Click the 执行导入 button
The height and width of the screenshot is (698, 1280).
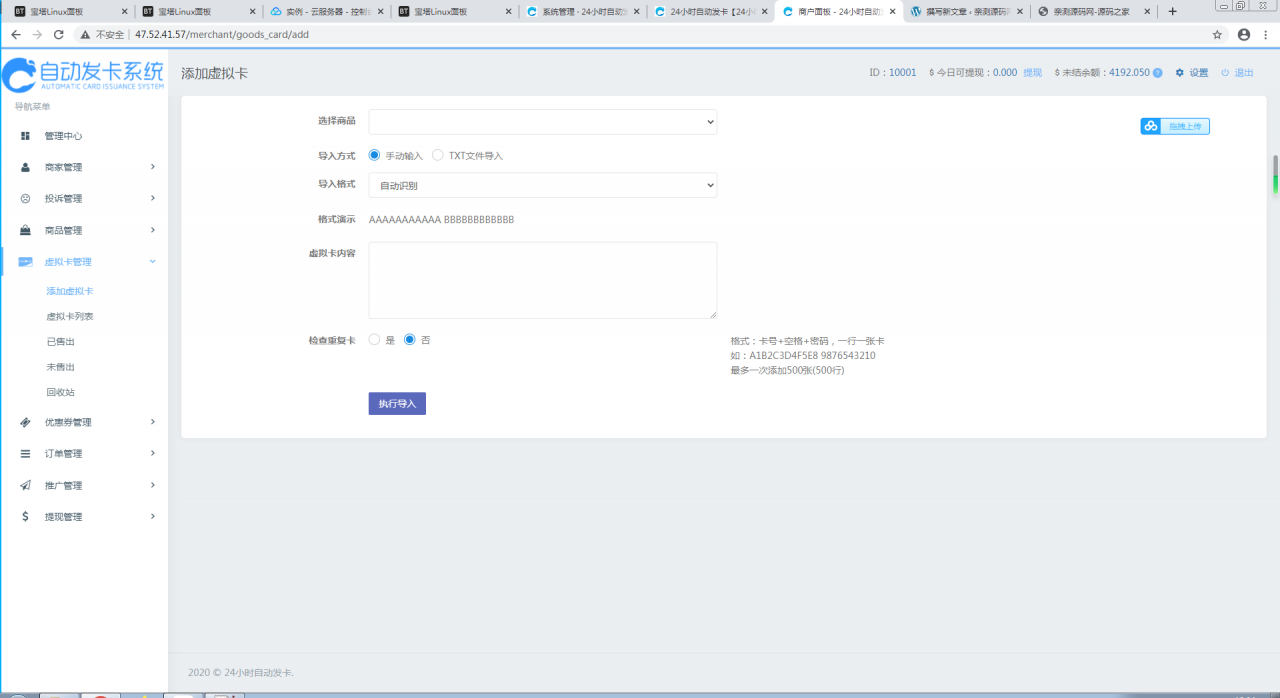[x=397, y=403]
